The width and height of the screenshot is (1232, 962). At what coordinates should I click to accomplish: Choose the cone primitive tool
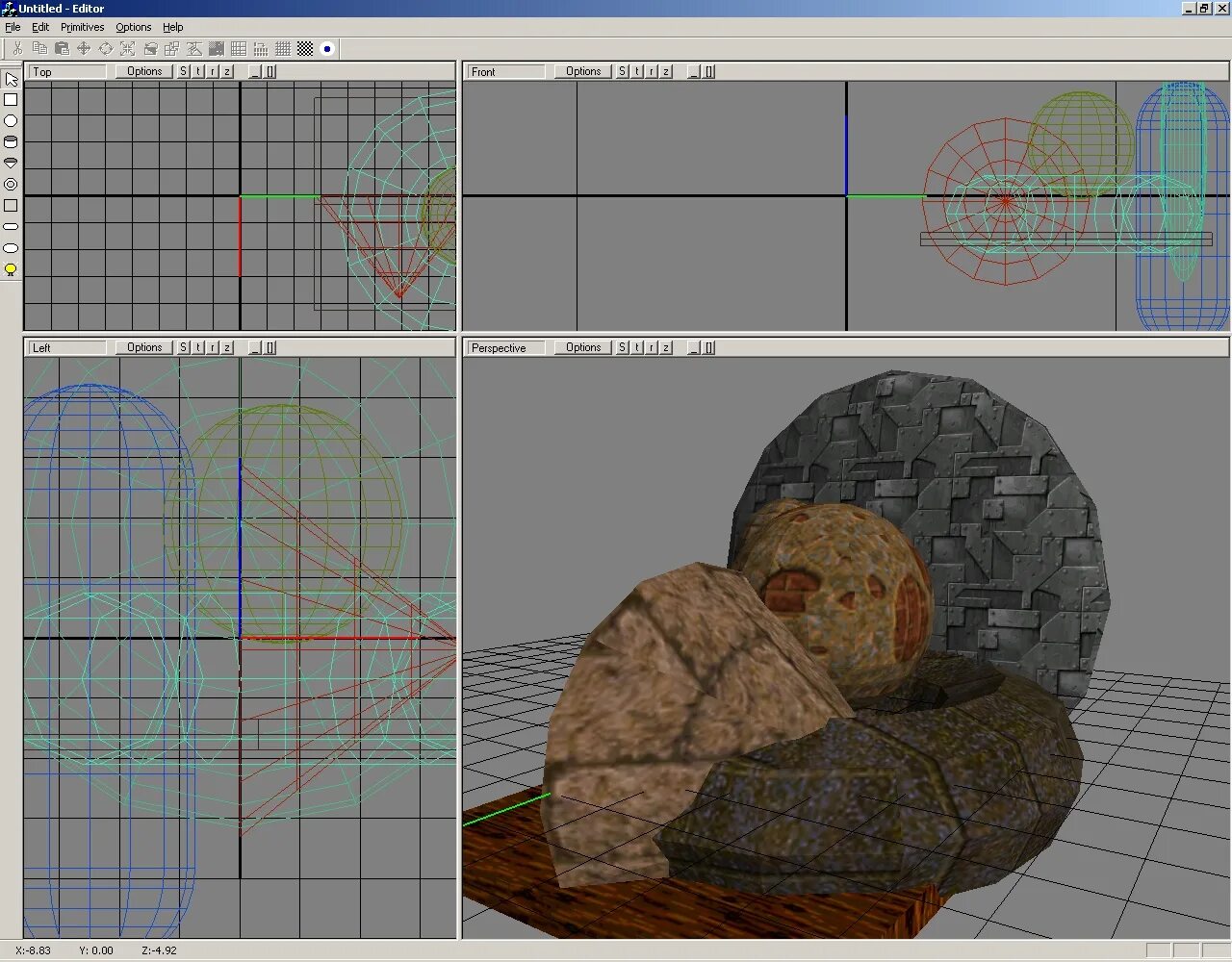(x=11, y=162)
